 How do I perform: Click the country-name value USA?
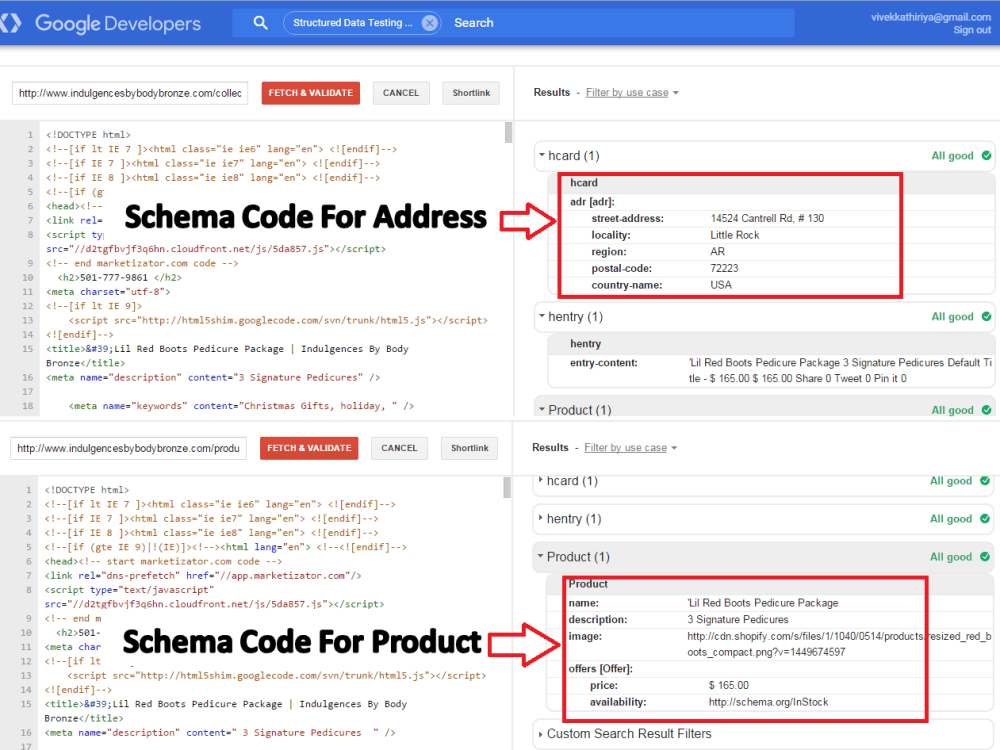721,285
